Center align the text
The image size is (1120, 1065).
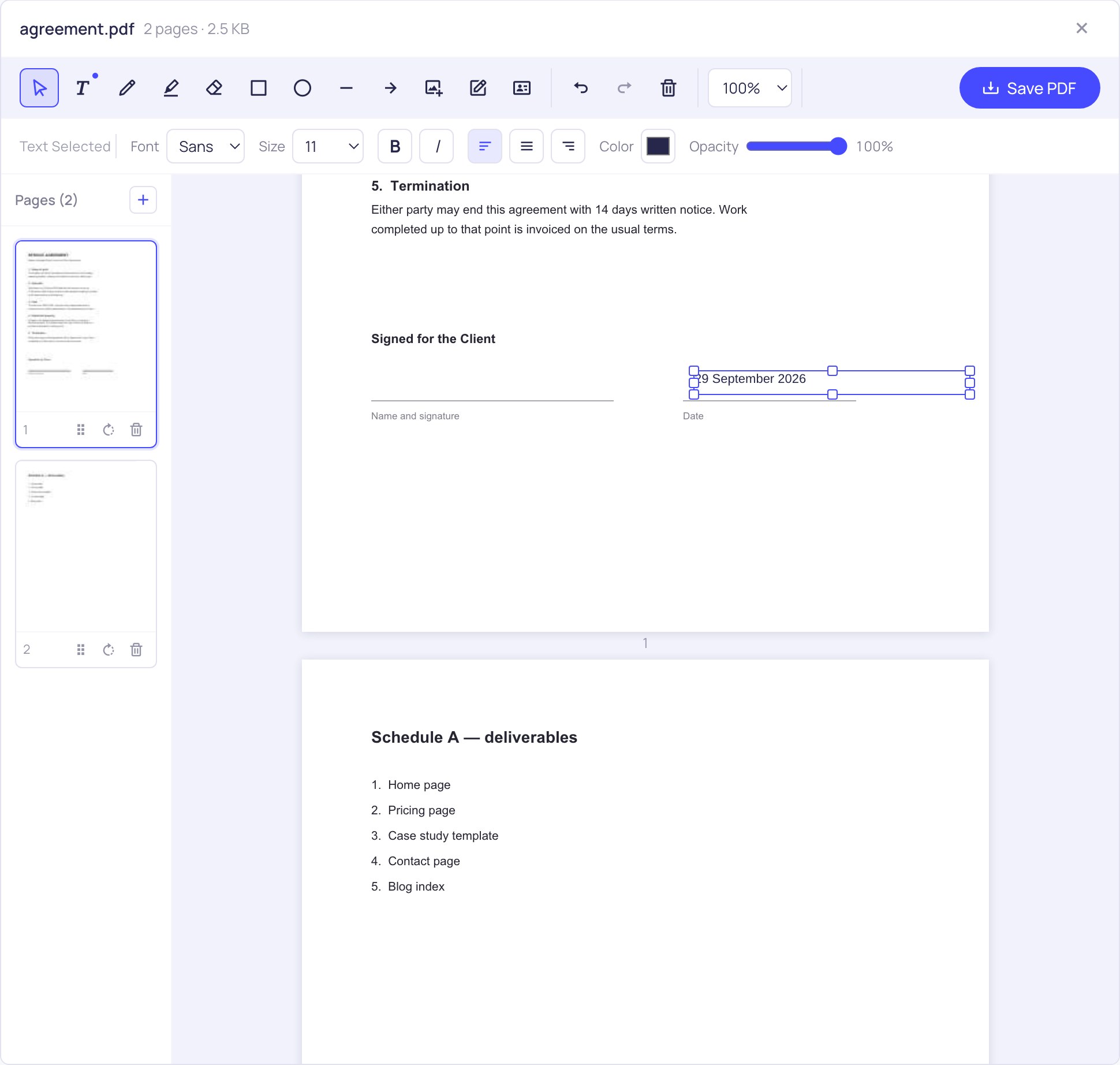(527, 146)
